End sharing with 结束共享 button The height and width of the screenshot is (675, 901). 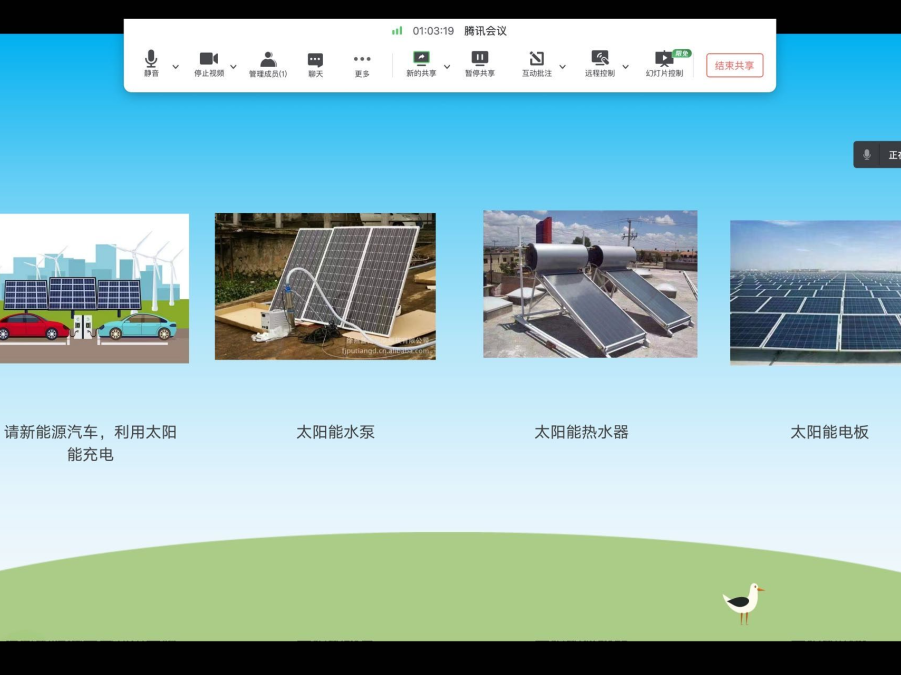tap(734, 65)
